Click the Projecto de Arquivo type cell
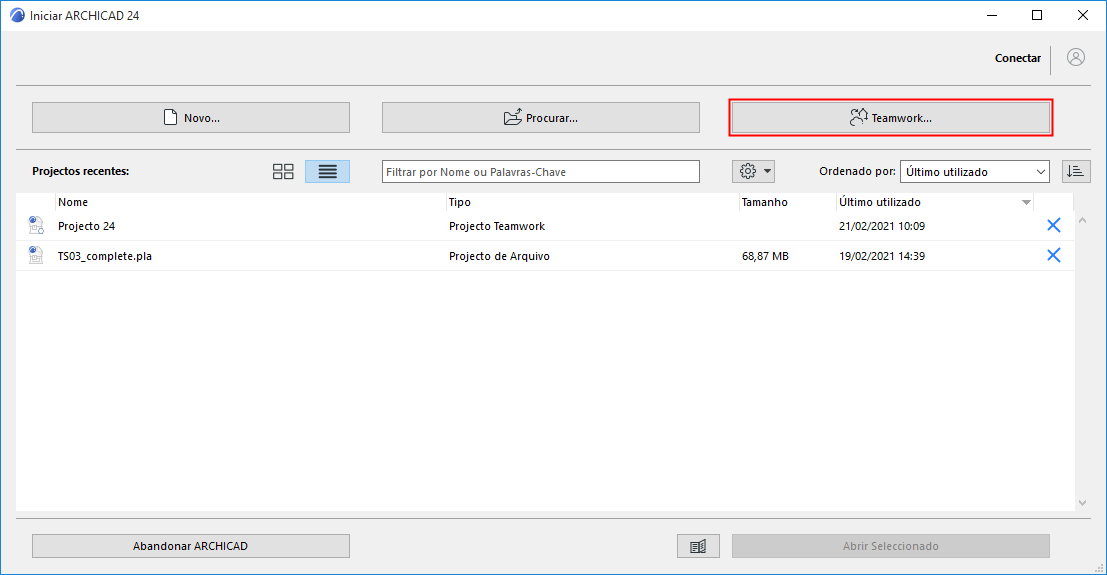1107x575 pixels. coord(499,256)
